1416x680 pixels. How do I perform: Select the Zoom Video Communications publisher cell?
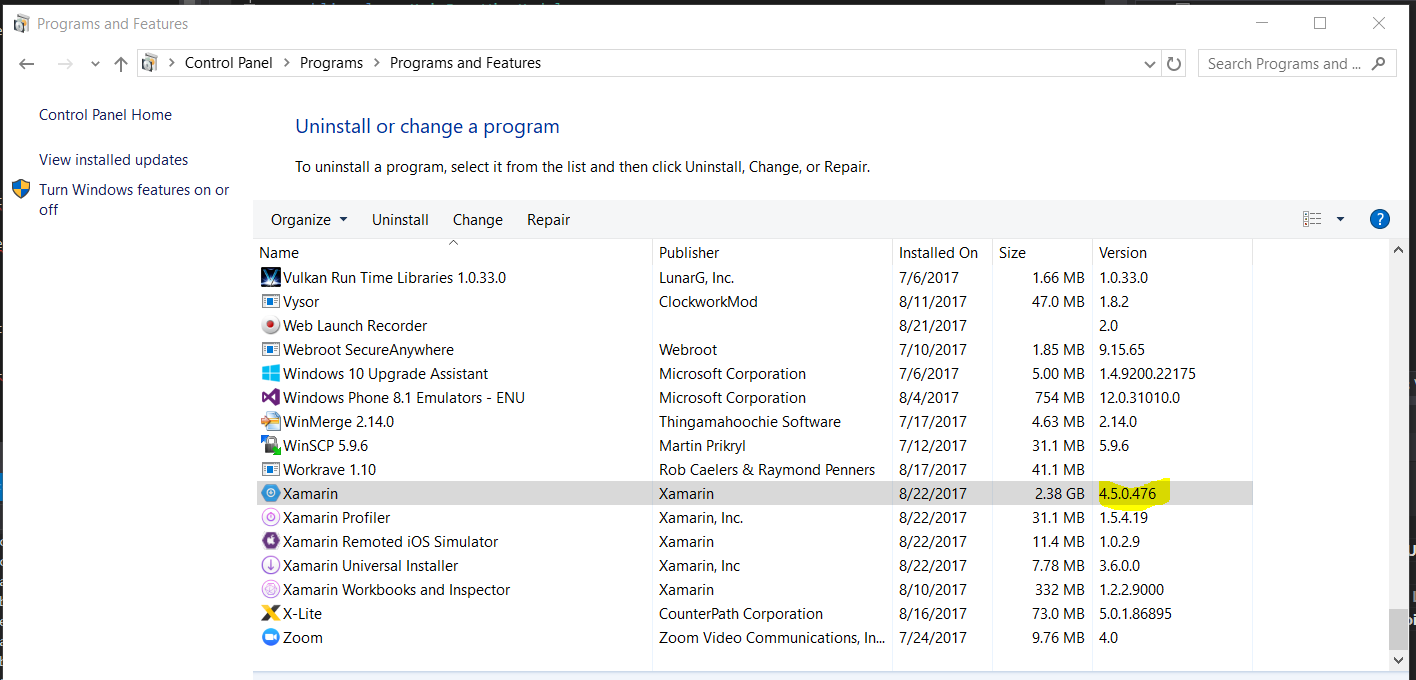coord(772,637)
